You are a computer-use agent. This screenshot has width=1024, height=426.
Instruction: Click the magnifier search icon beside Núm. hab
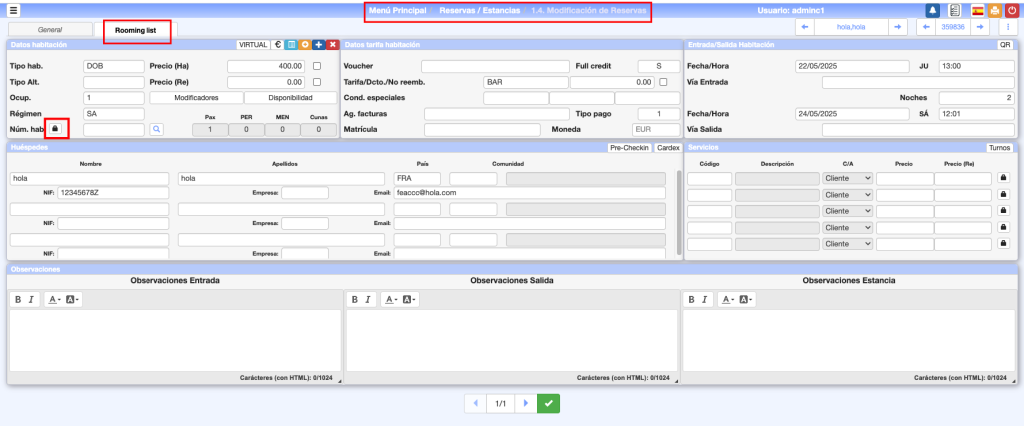(x=157, y=130)
